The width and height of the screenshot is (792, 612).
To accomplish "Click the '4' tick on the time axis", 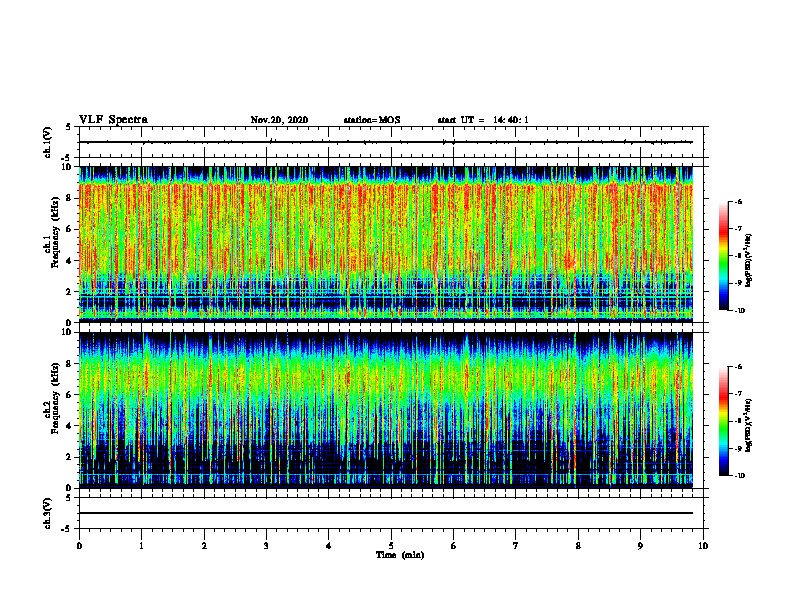I will pos(329,546).
